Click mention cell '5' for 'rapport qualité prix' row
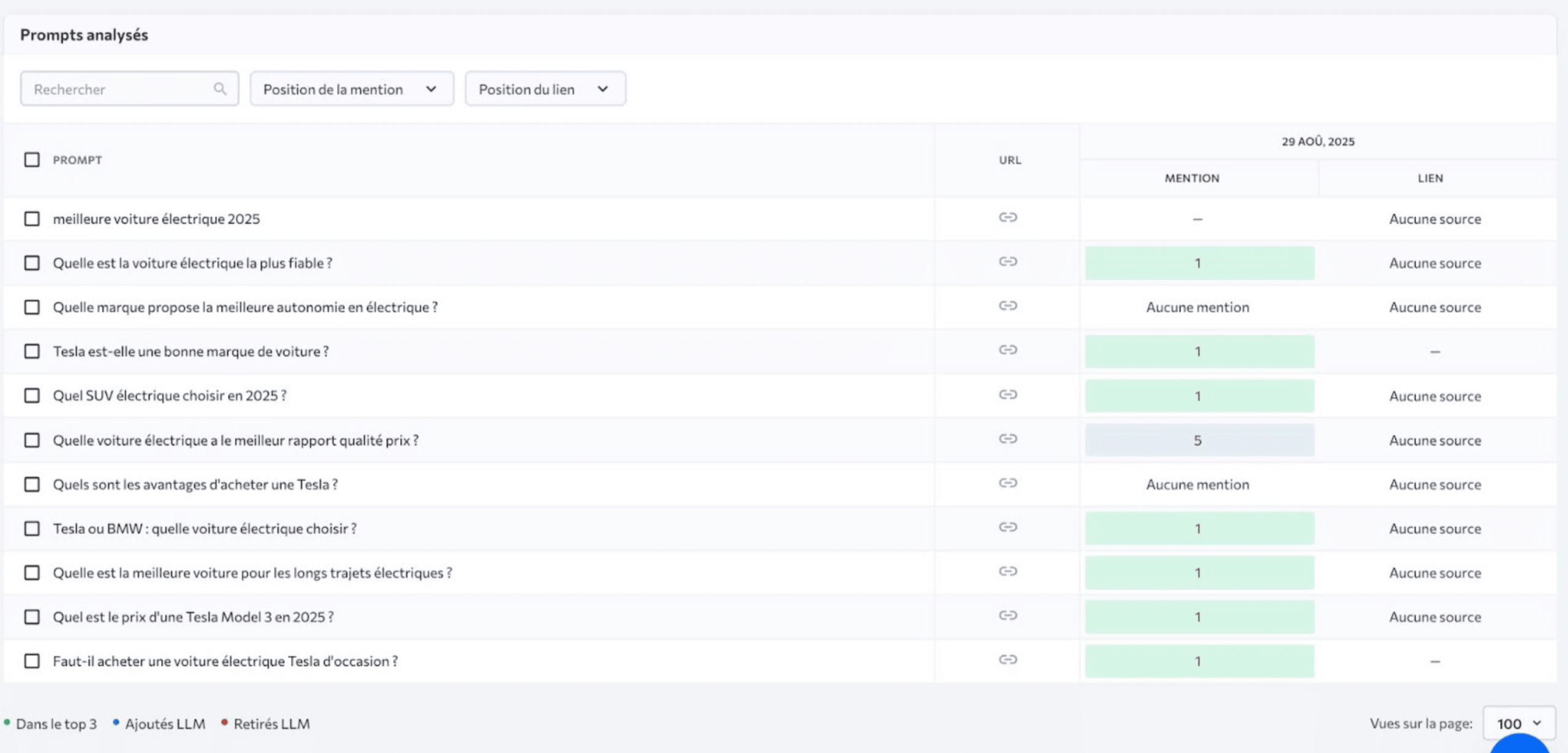Screen dimensions: 1568x753 (1199, 440)
